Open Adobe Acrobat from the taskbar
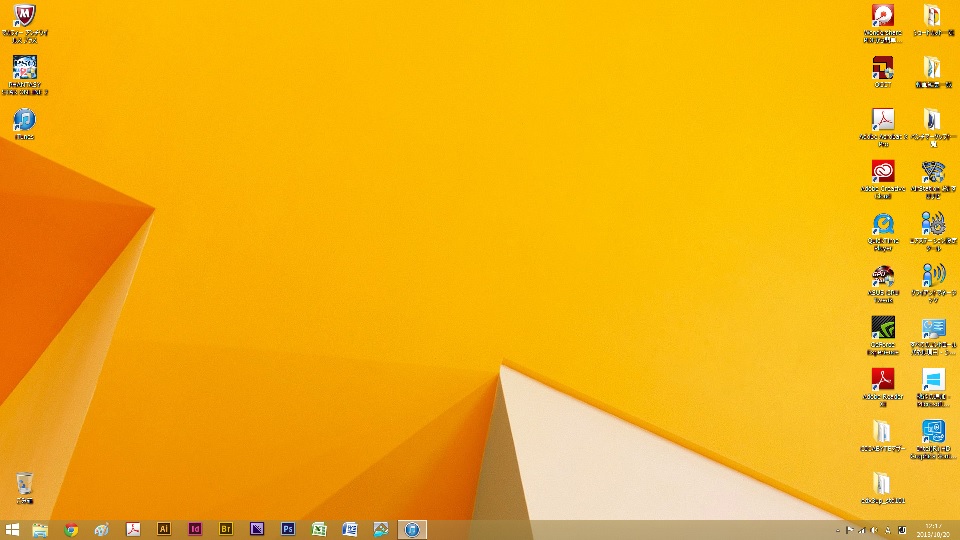This screenshot has height=540, width=960. click(x=133, y=529)
